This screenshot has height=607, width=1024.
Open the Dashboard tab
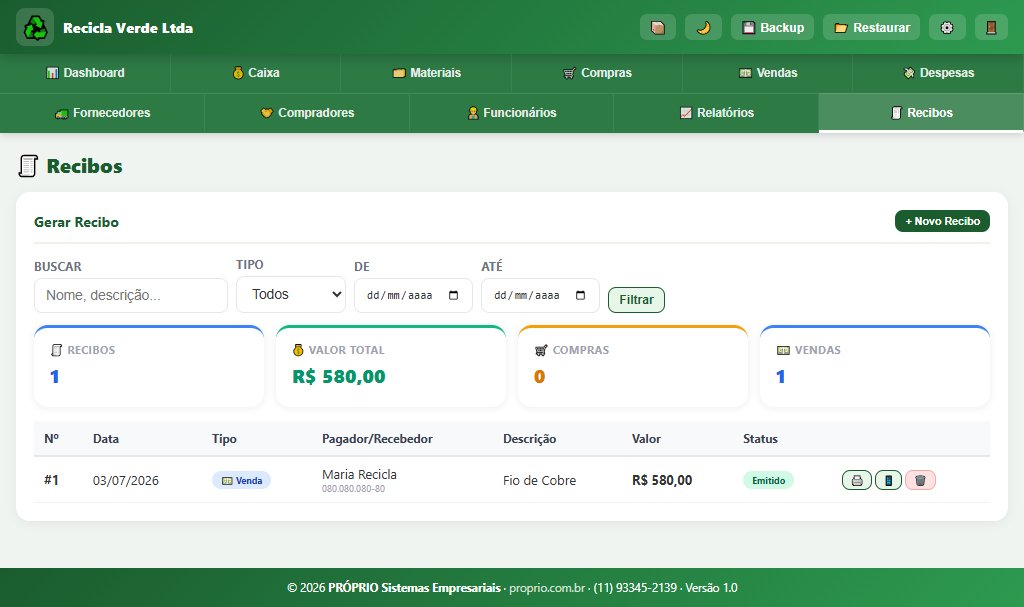coord(85,73)
